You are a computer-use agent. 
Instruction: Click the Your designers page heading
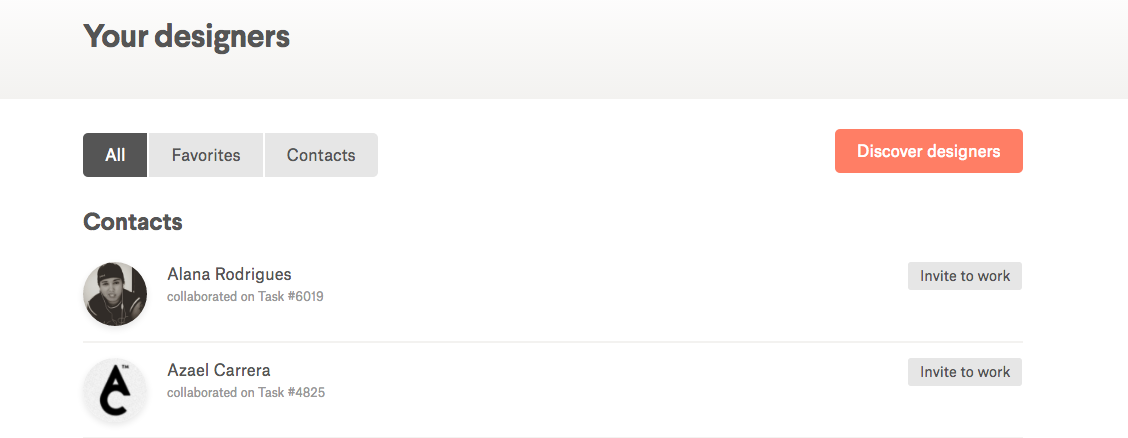click(x=186, y=37)
